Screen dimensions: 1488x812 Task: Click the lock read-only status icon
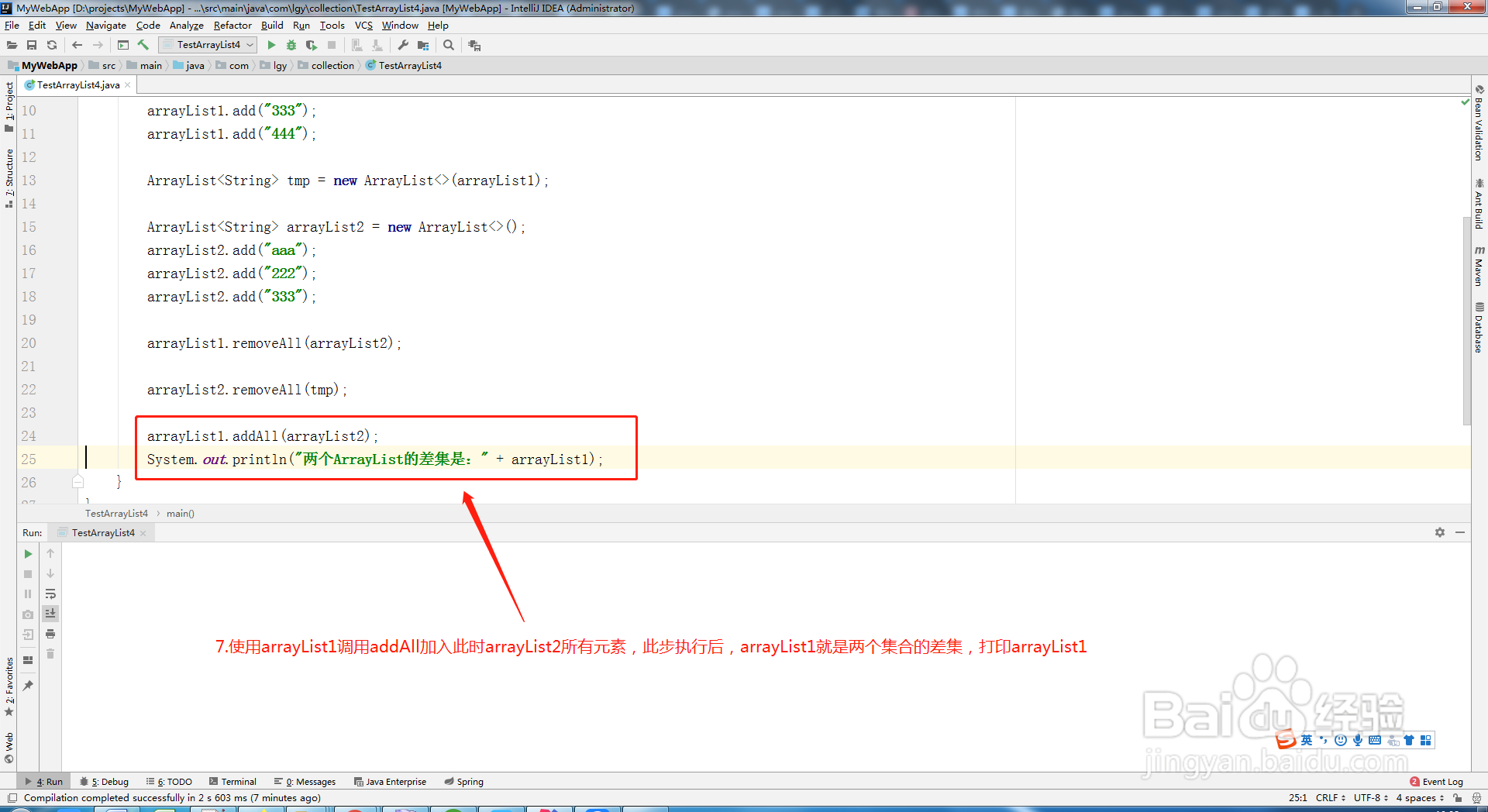click(1458, 797)
